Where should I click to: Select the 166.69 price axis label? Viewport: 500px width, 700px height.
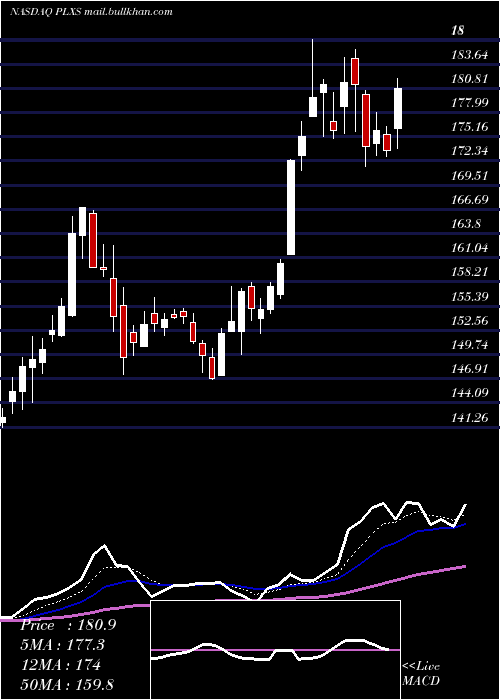pos(469,200)
